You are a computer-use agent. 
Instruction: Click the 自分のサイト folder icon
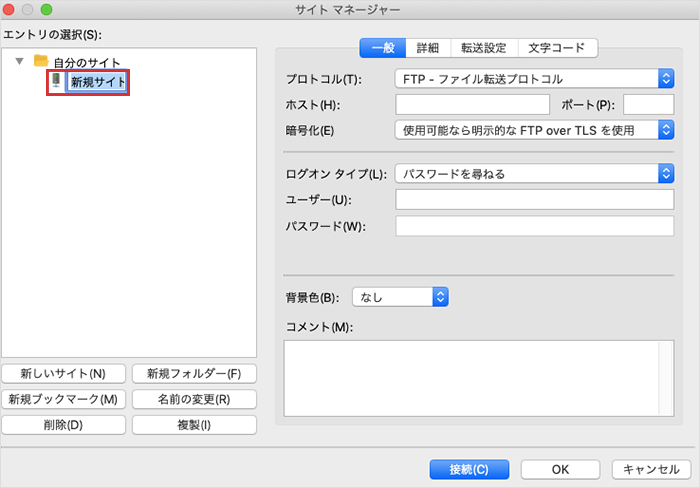click(x=41, y=62)
